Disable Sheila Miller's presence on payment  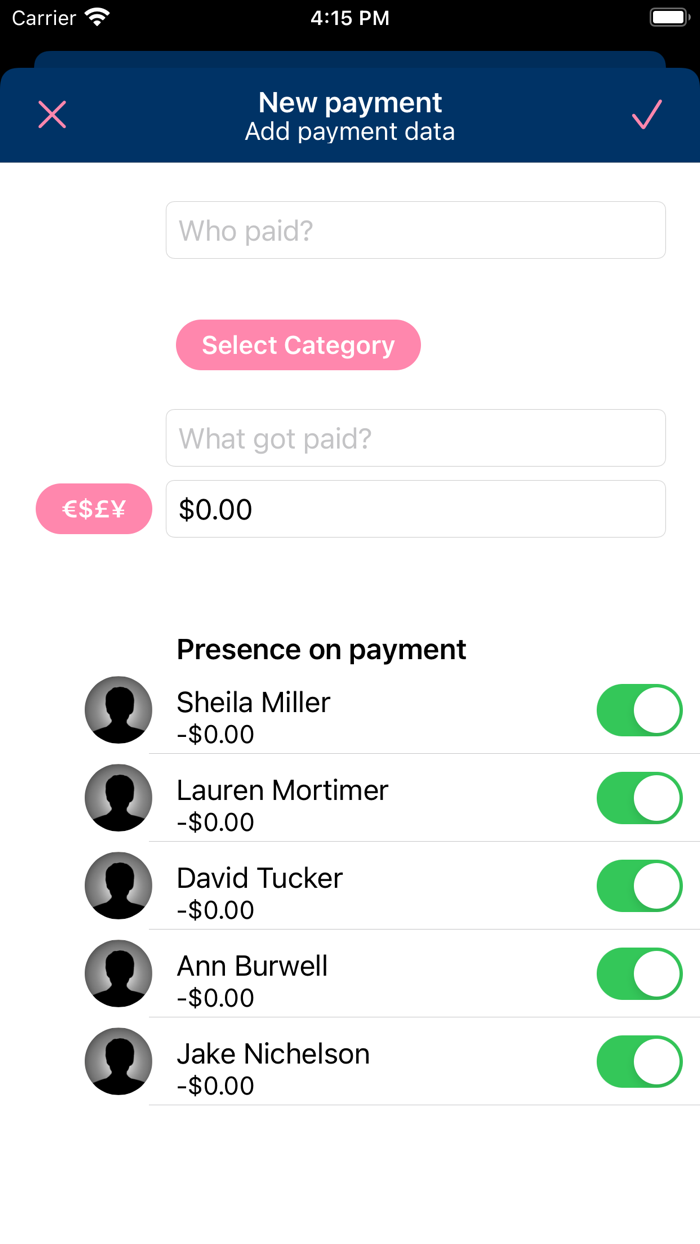(x=639, y=710)
